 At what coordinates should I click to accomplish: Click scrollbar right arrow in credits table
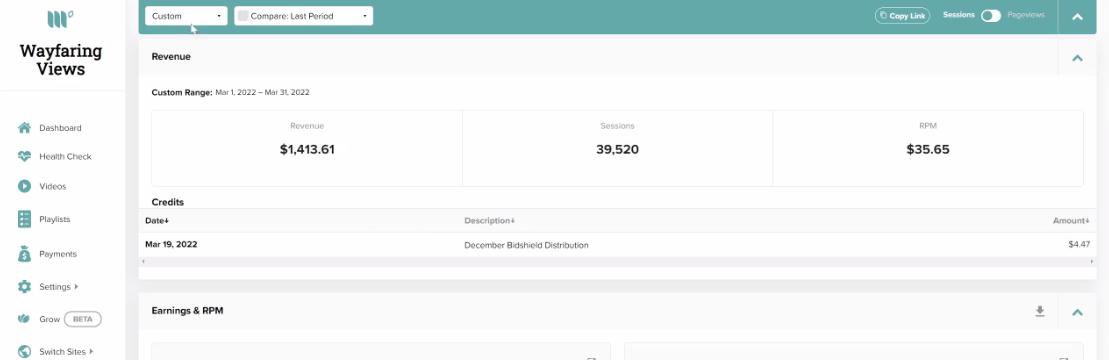(1092, 262)
